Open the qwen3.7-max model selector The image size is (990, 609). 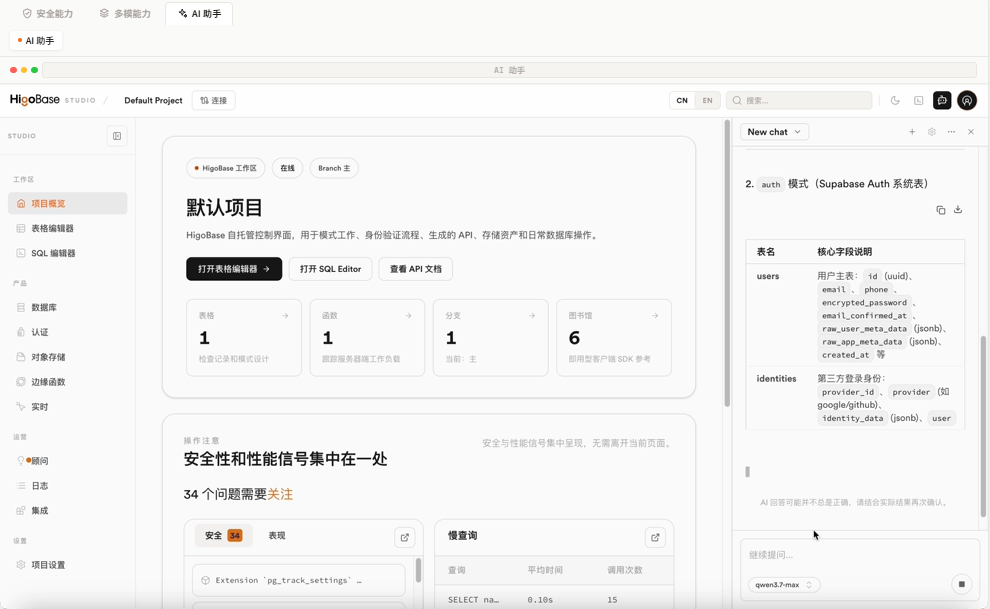click(x=784, y=584)
